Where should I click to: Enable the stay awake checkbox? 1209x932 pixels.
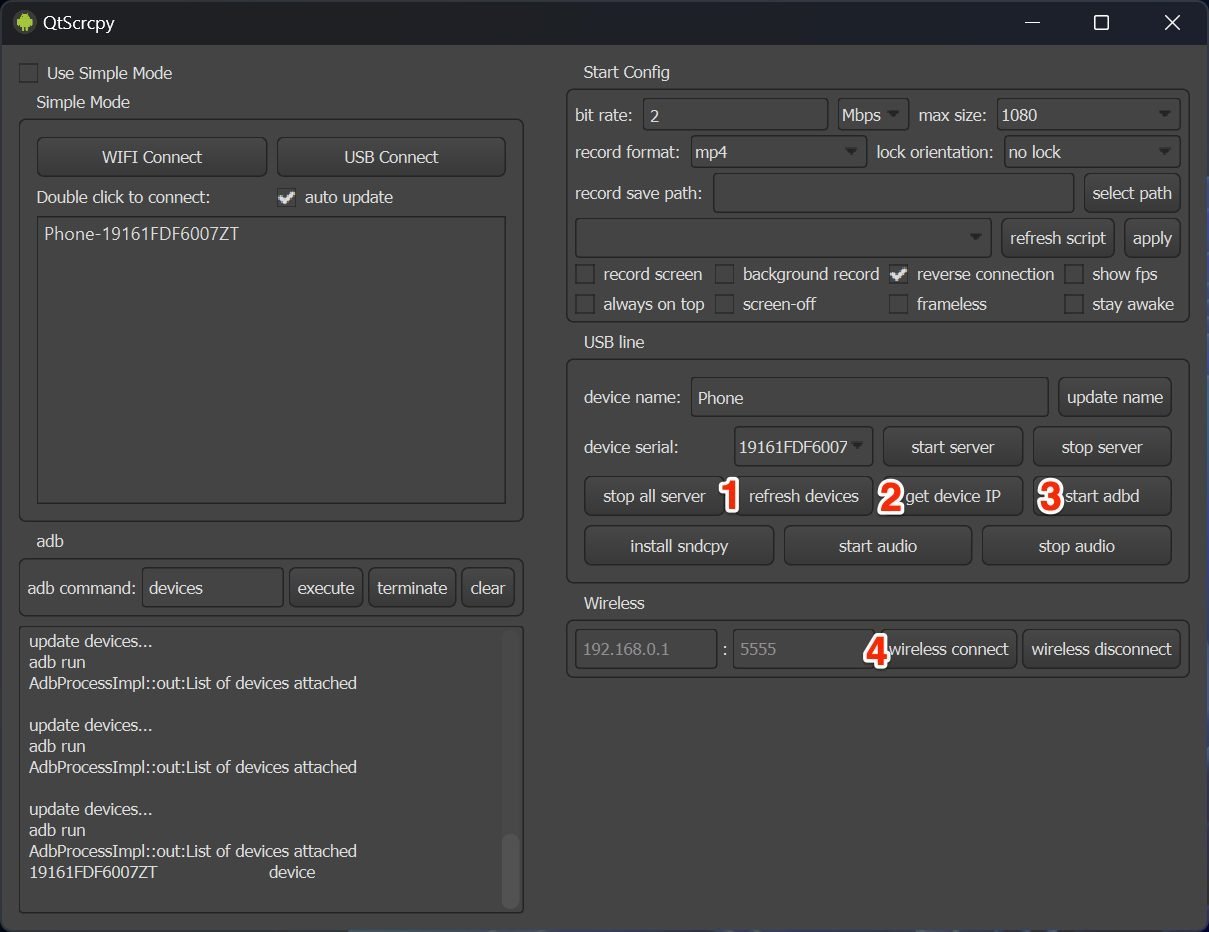[1074, 304]
